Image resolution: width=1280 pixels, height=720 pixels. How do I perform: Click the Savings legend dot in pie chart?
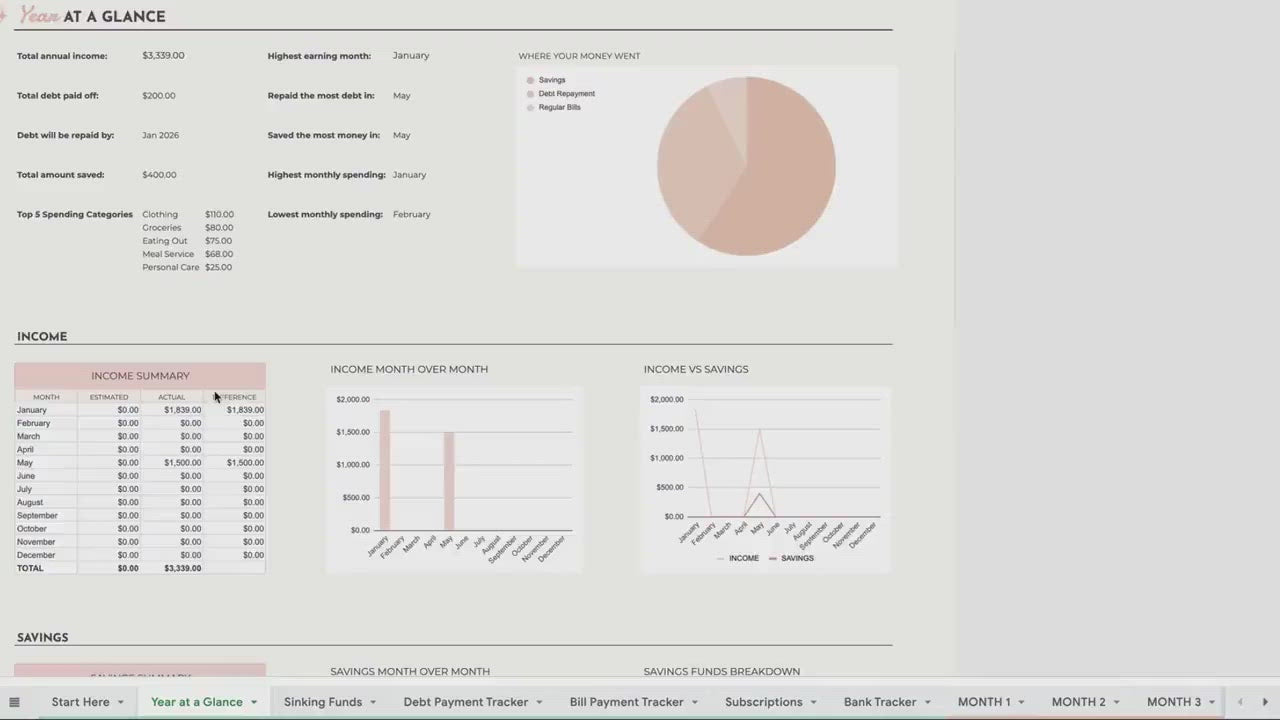coord(530,80)
